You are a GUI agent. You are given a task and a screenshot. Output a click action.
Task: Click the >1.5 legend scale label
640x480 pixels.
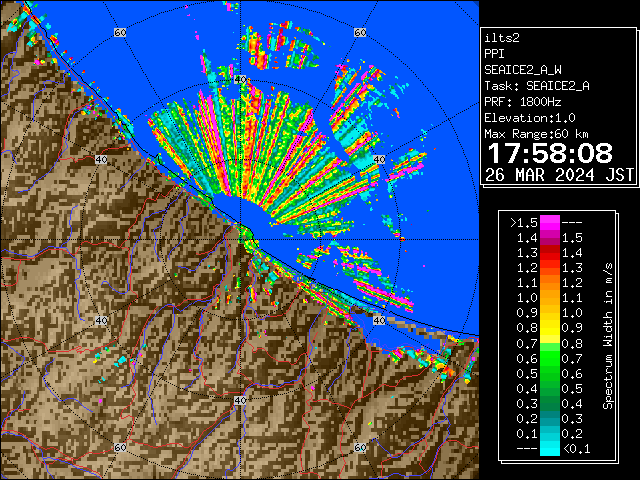coord(524,223)
